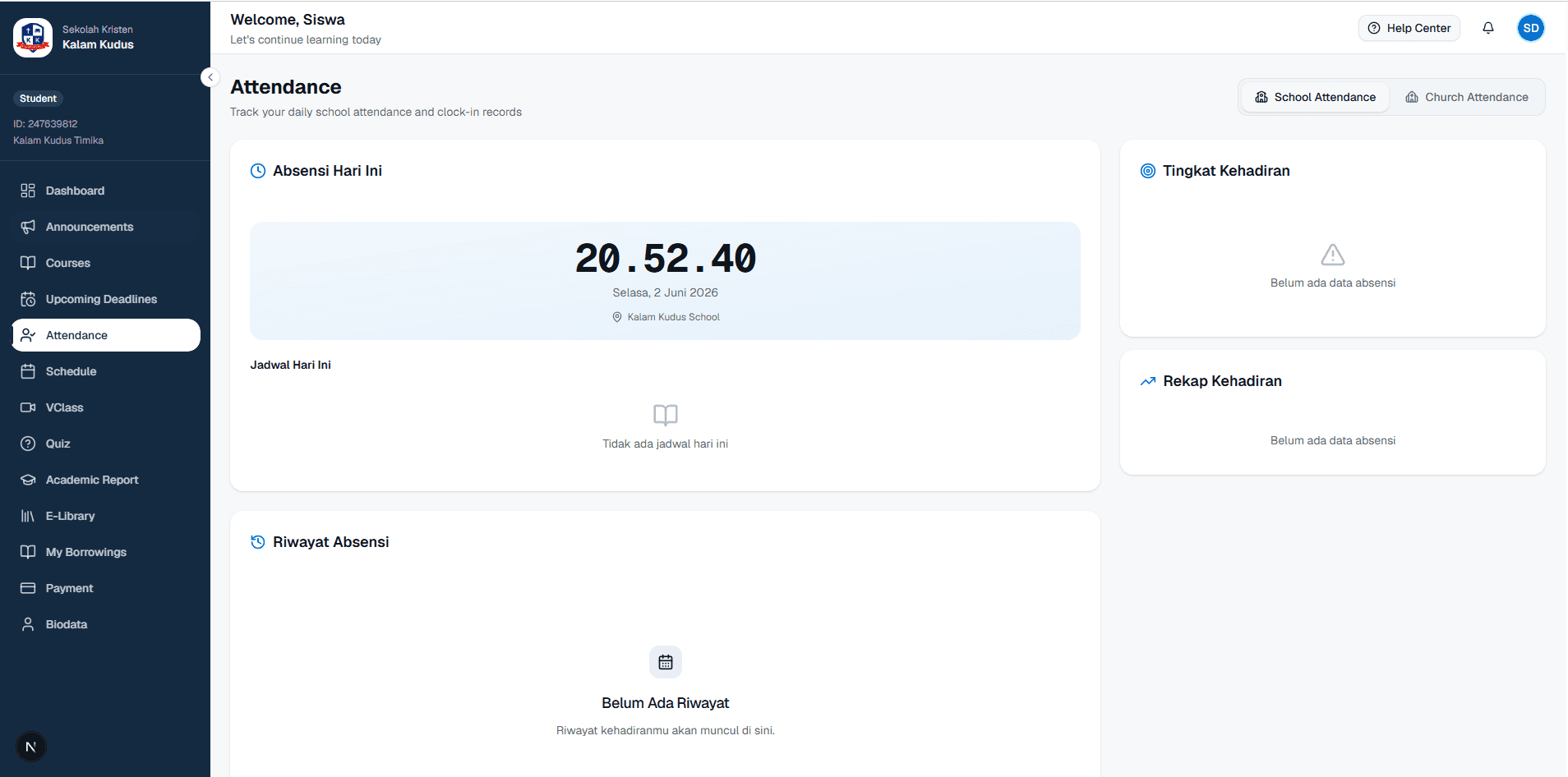Switch to Church Attendance tab
The image size is (1568, 777).
point(1467,97)
